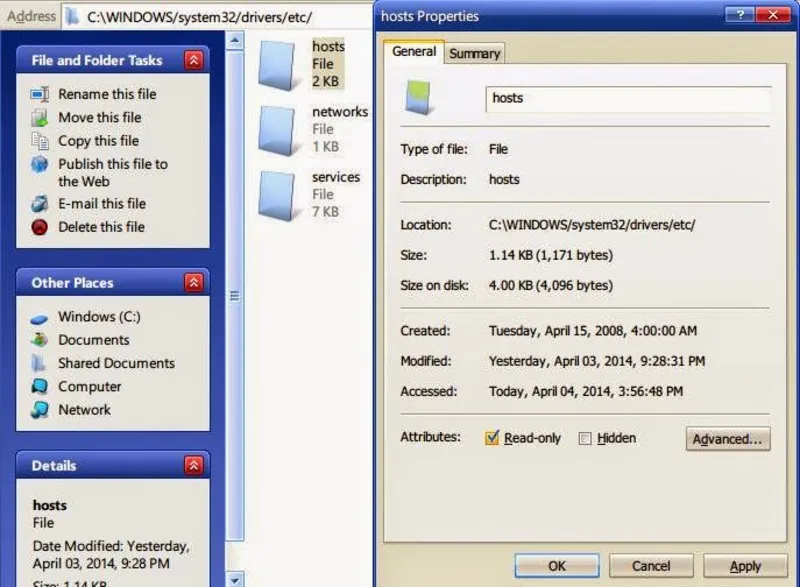Click the Location path C:\WINDOWS/system32/drivers/etc/ value
The width and height of the screenshot is (800, 587).
(x=592, y=225)
